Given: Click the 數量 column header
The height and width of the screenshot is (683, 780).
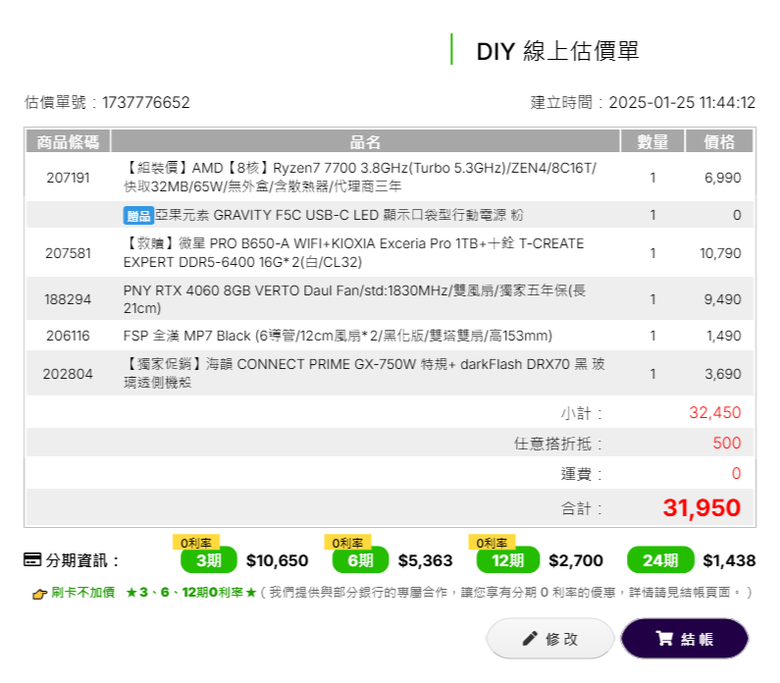Looking at the screenshot, I should pyautogui.click(x=653, y=142).
